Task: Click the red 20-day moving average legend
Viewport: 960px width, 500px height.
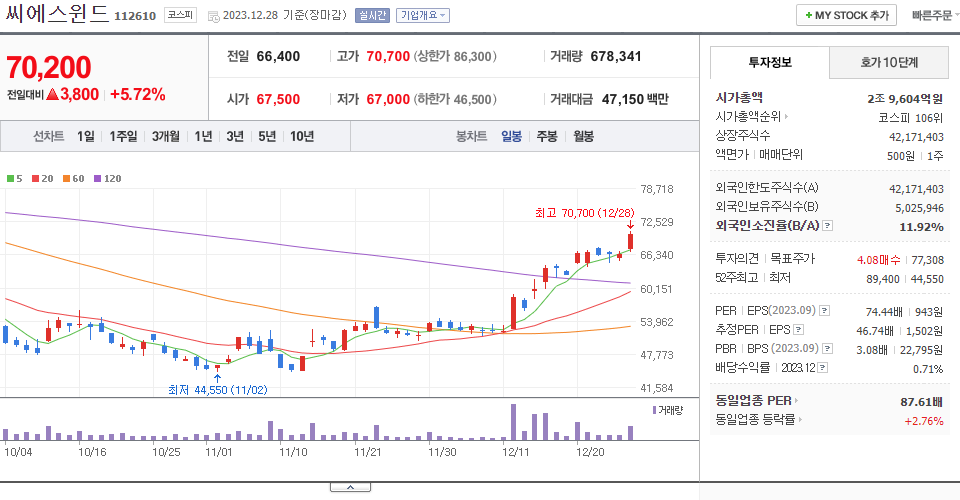Action: tap(43, 179)
